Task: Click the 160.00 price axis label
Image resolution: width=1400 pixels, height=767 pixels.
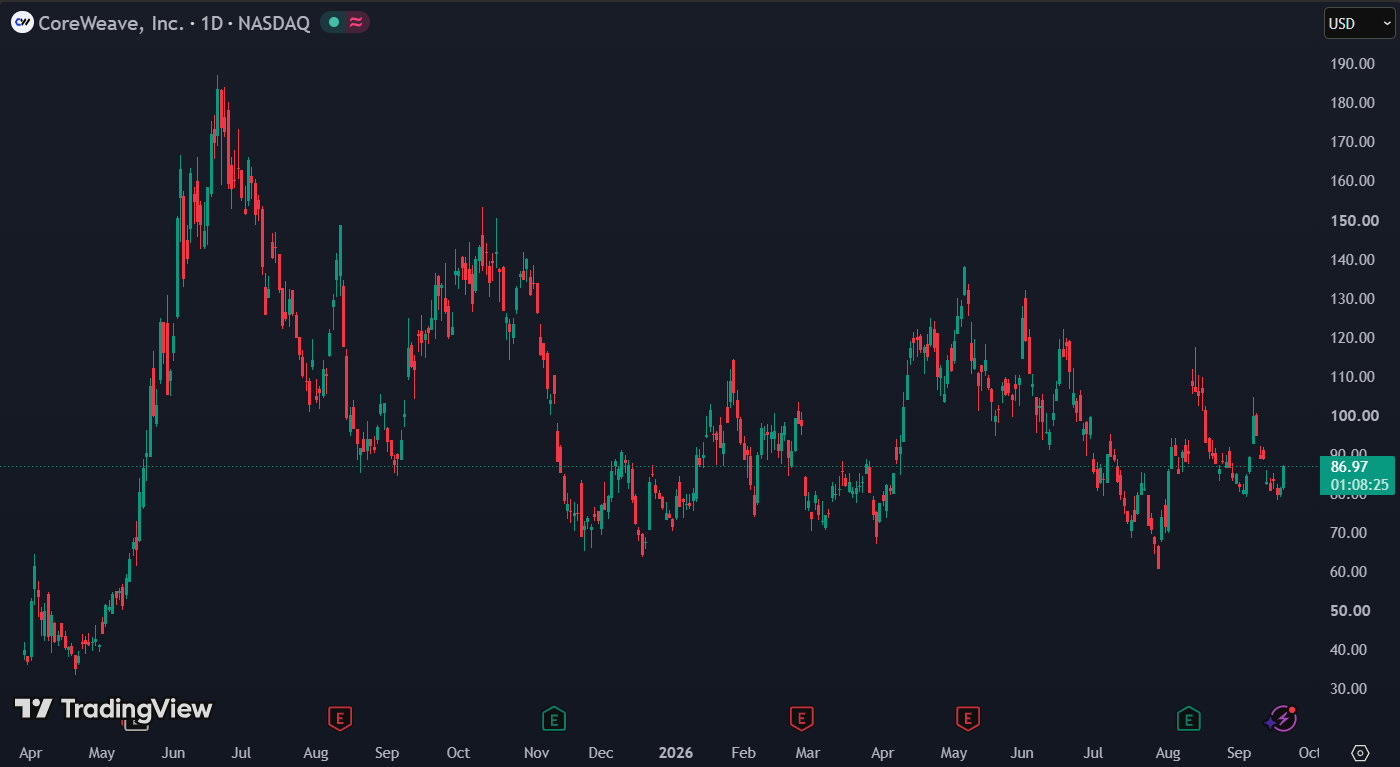Action: click(1354, 181)
